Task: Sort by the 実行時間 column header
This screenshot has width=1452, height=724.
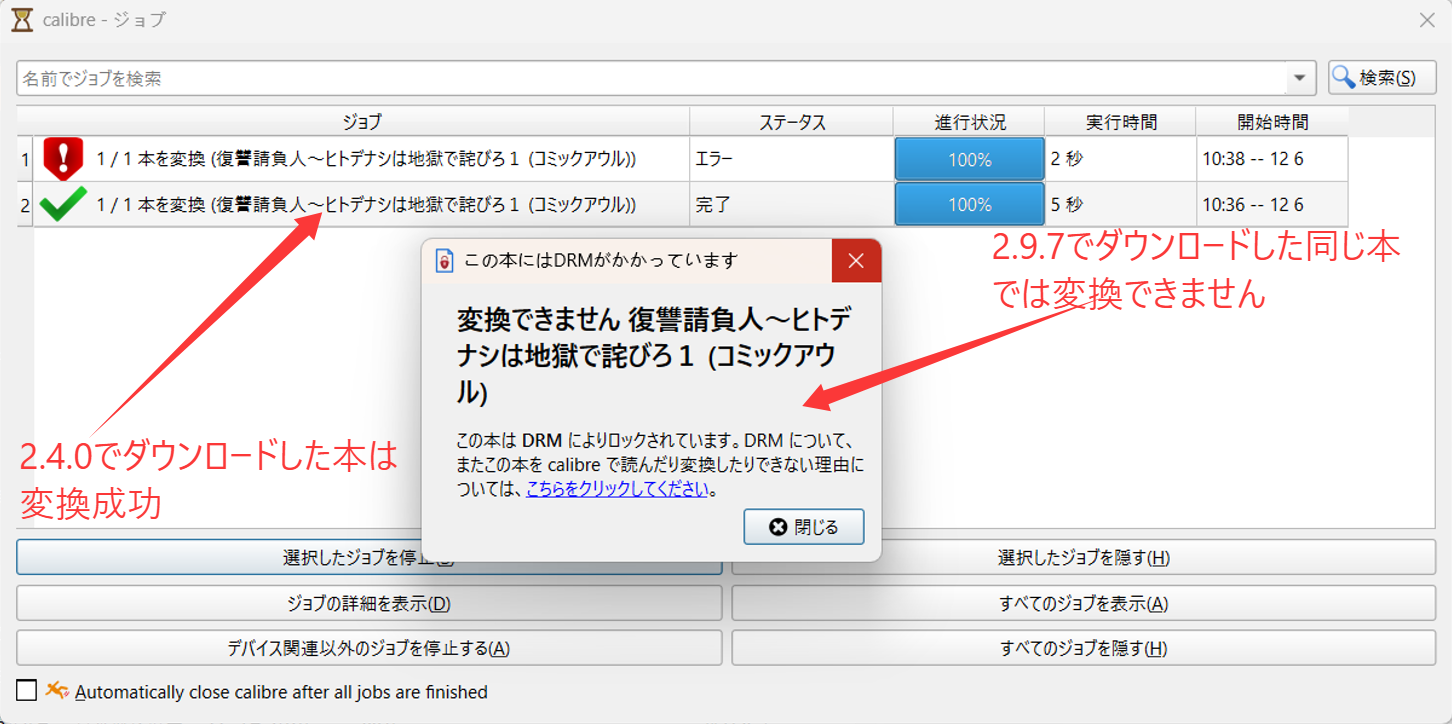Action: pyautogui.click(x=1121, y=122)
